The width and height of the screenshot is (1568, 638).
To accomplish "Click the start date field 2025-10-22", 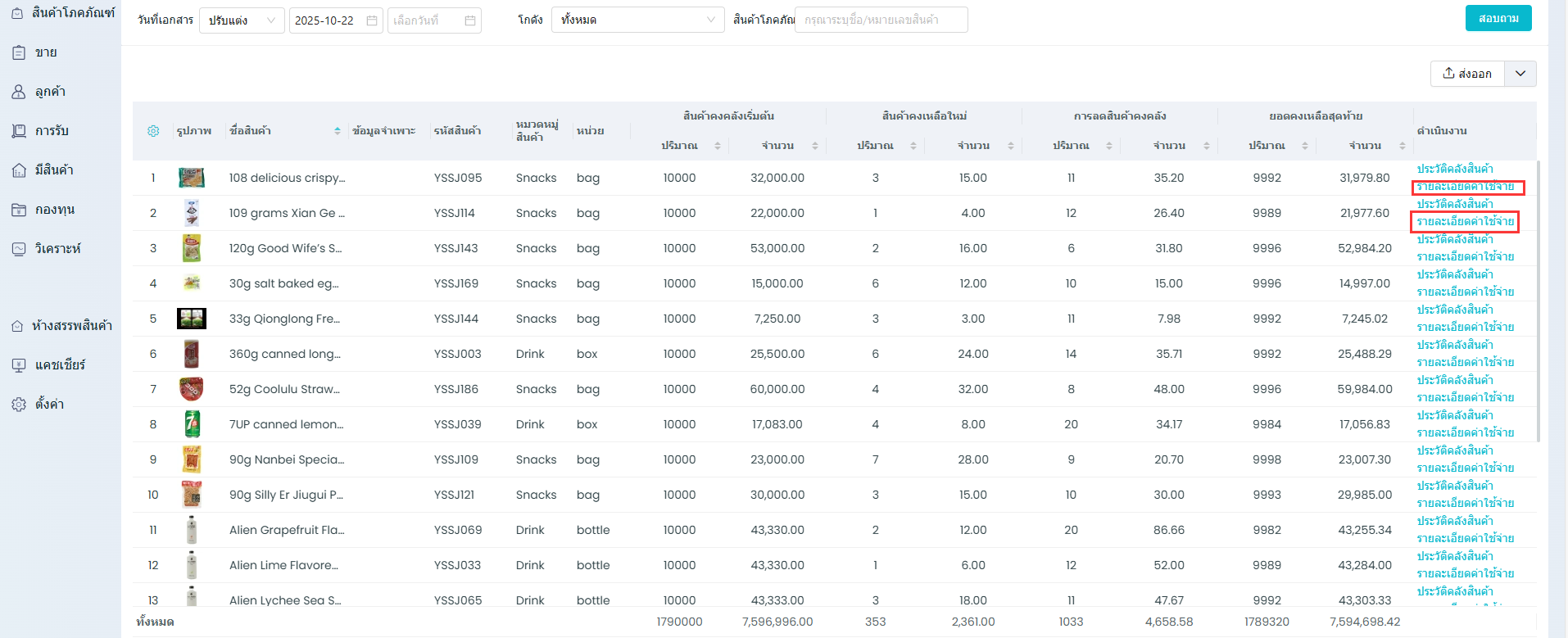I will click(x=328, y=20).
